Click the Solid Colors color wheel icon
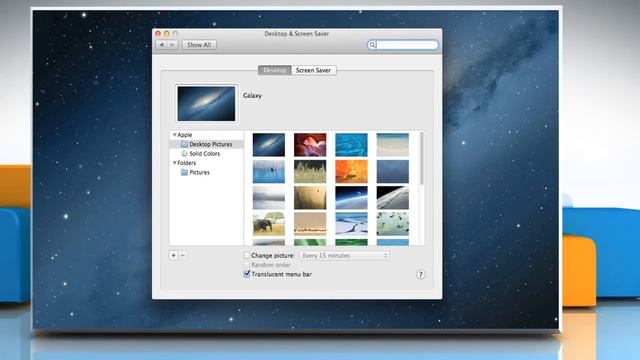Image resolution: width=640 pixels, height=360 pixels. (184, 153)
